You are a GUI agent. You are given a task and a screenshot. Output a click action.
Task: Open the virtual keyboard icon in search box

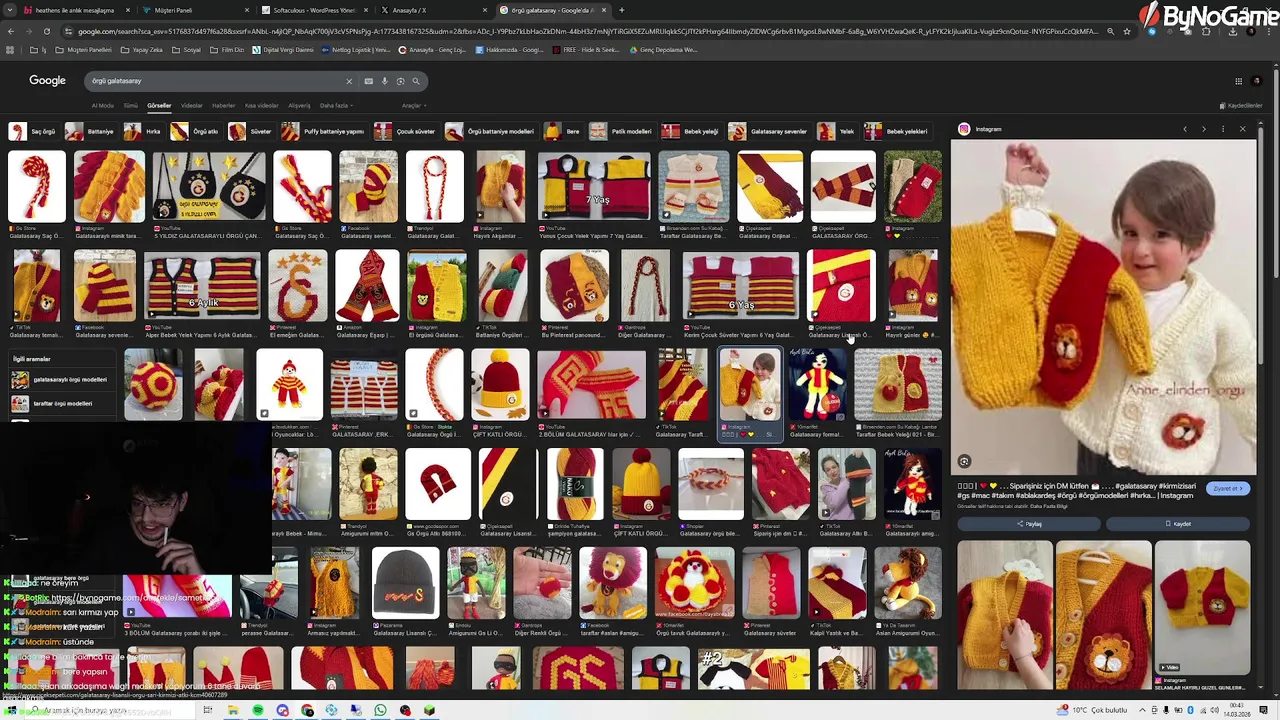(x=369, y=81)
